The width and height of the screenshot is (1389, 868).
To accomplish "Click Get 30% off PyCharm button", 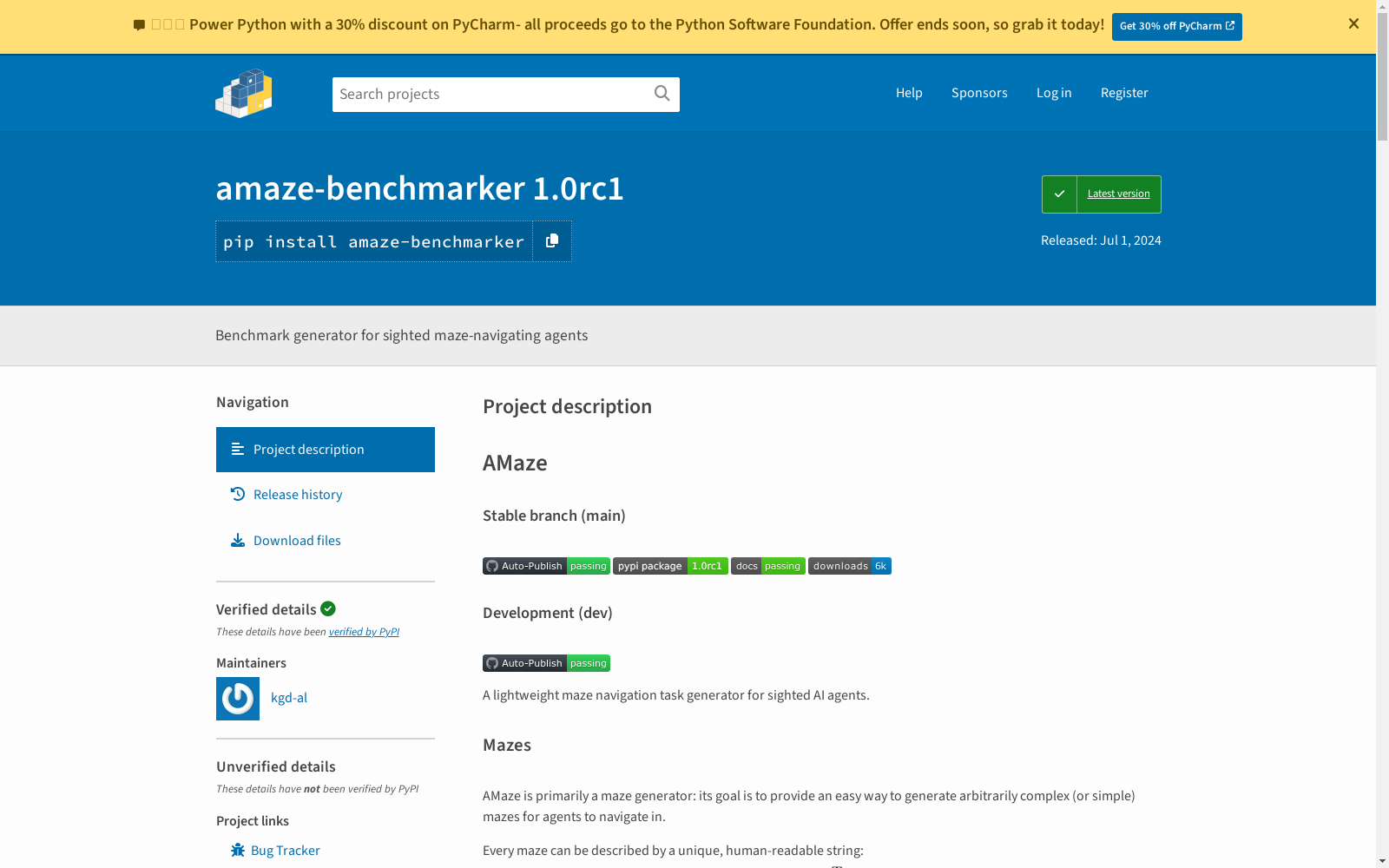I will [1177, 26].
